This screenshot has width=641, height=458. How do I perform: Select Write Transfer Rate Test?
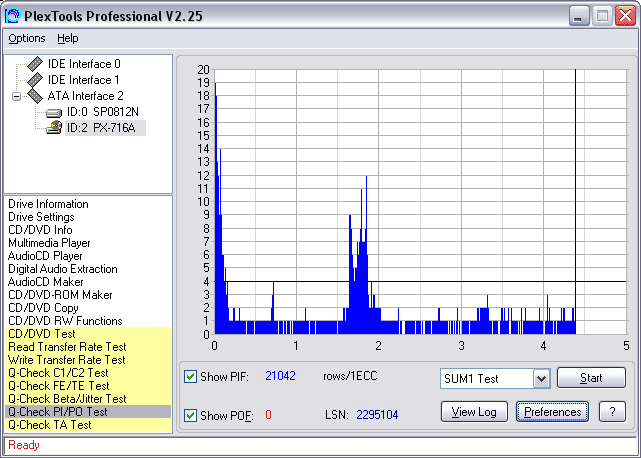[x=88, y=360]
